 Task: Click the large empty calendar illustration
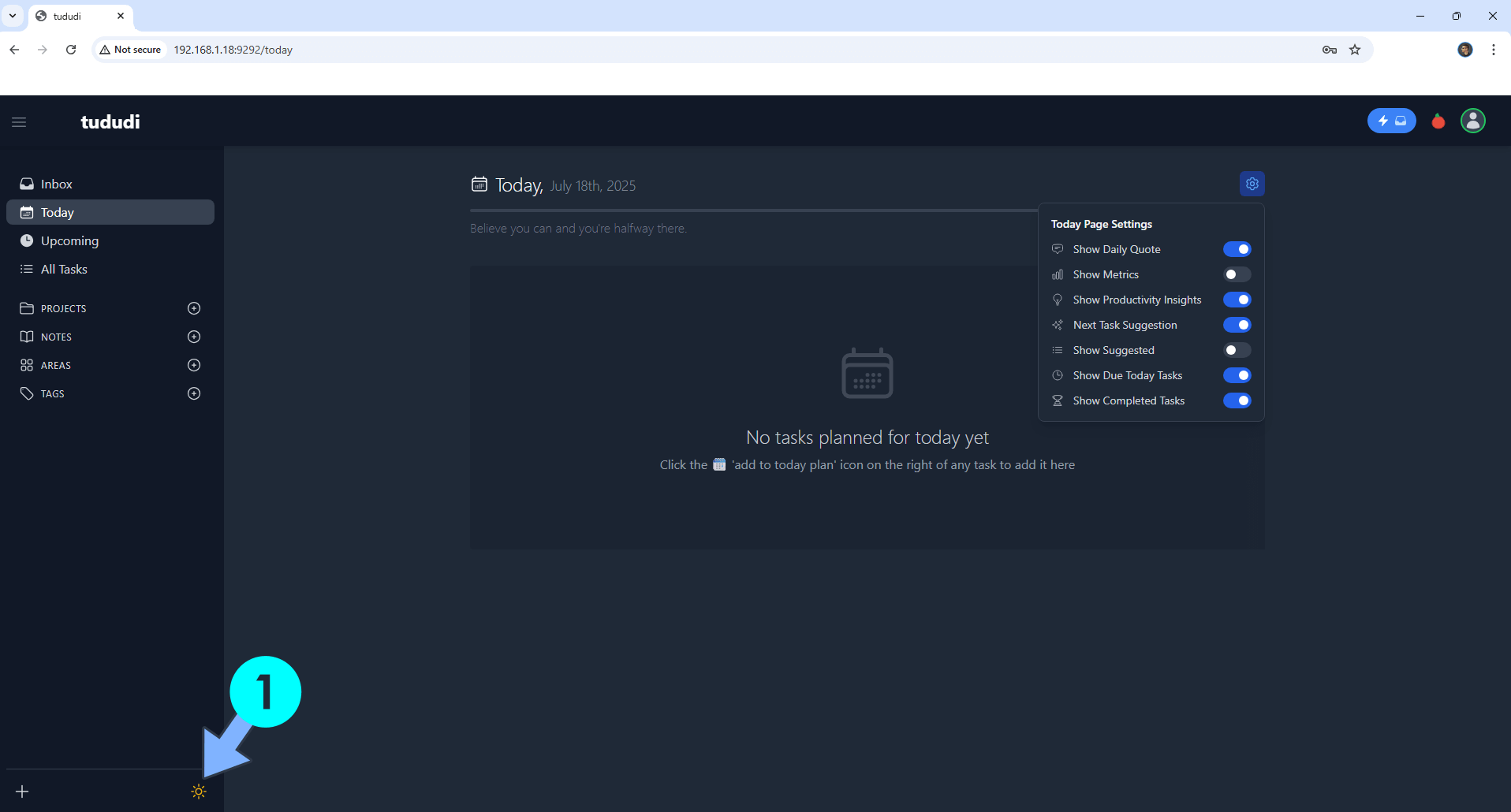point(867,373)
